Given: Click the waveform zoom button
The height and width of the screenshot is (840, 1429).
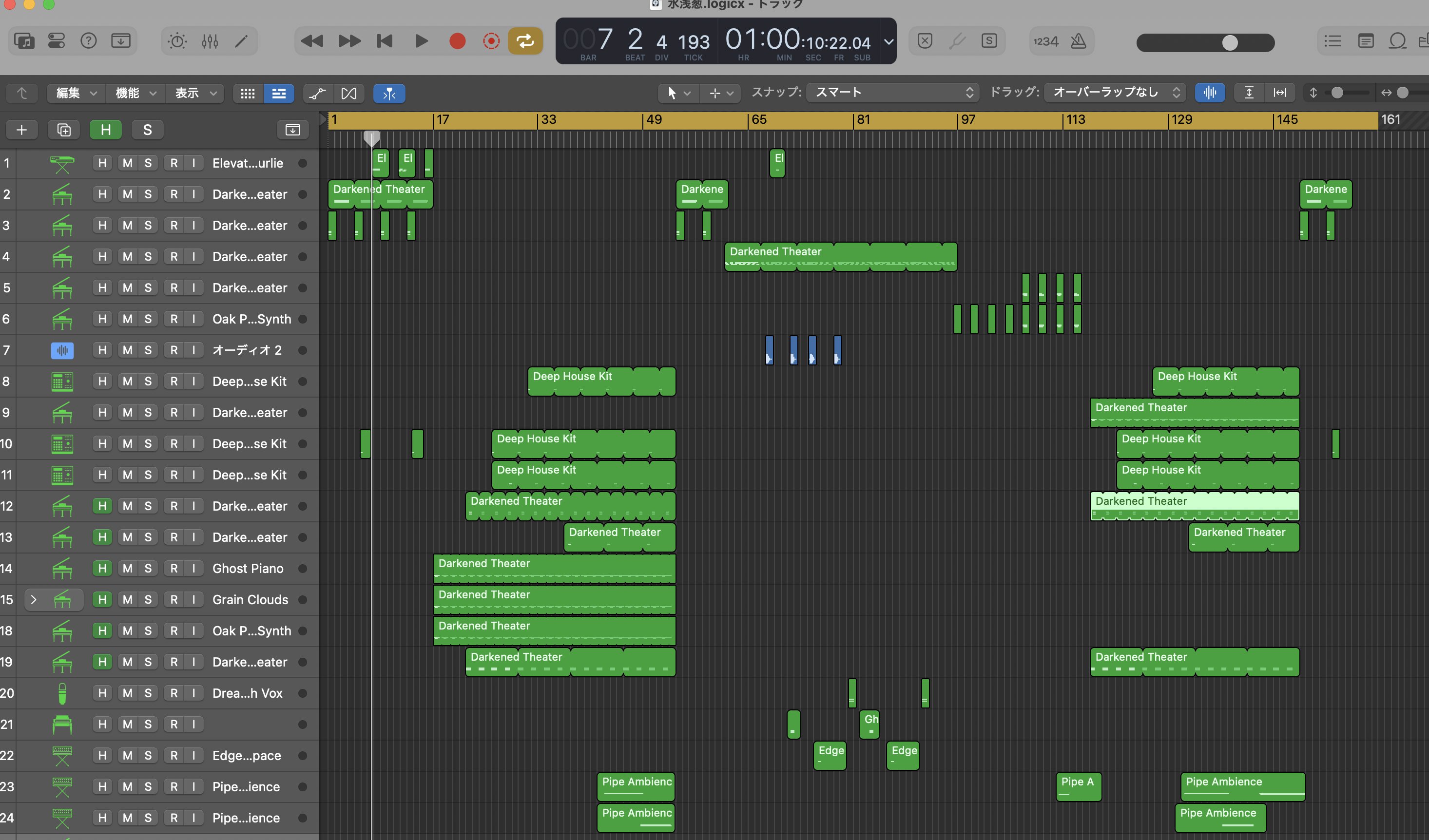Looking at the screenshot, I should (x=1210, y=93).
